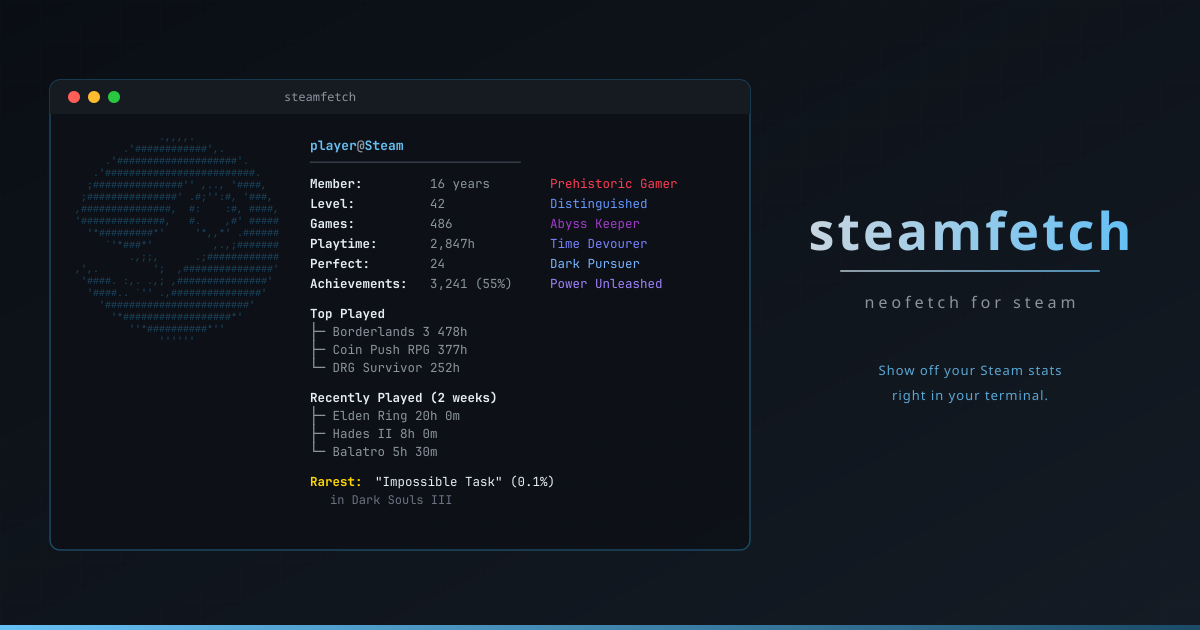Image resolution: width=1200 pixels, height=630 pixels.
Task: Click the steamfetch title bar label
Action: tap(320, 96)
